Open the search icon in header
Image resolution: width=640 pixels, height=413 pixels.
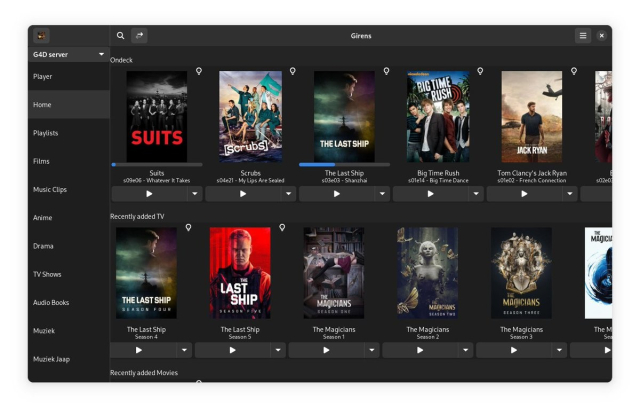(x=120, y=36)
